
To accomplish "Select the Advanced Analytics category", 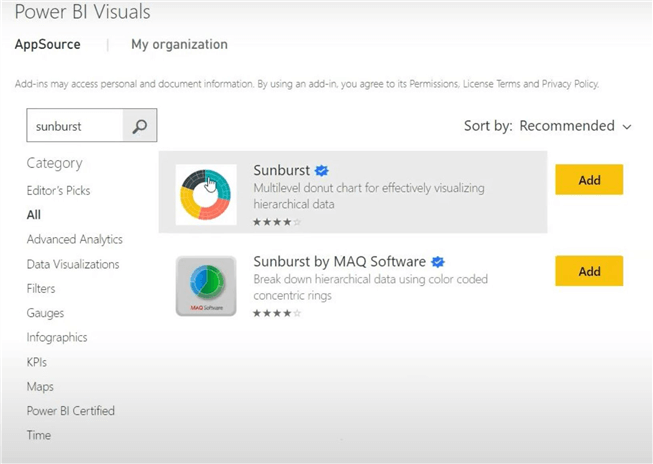I will [x=75, y=239].
